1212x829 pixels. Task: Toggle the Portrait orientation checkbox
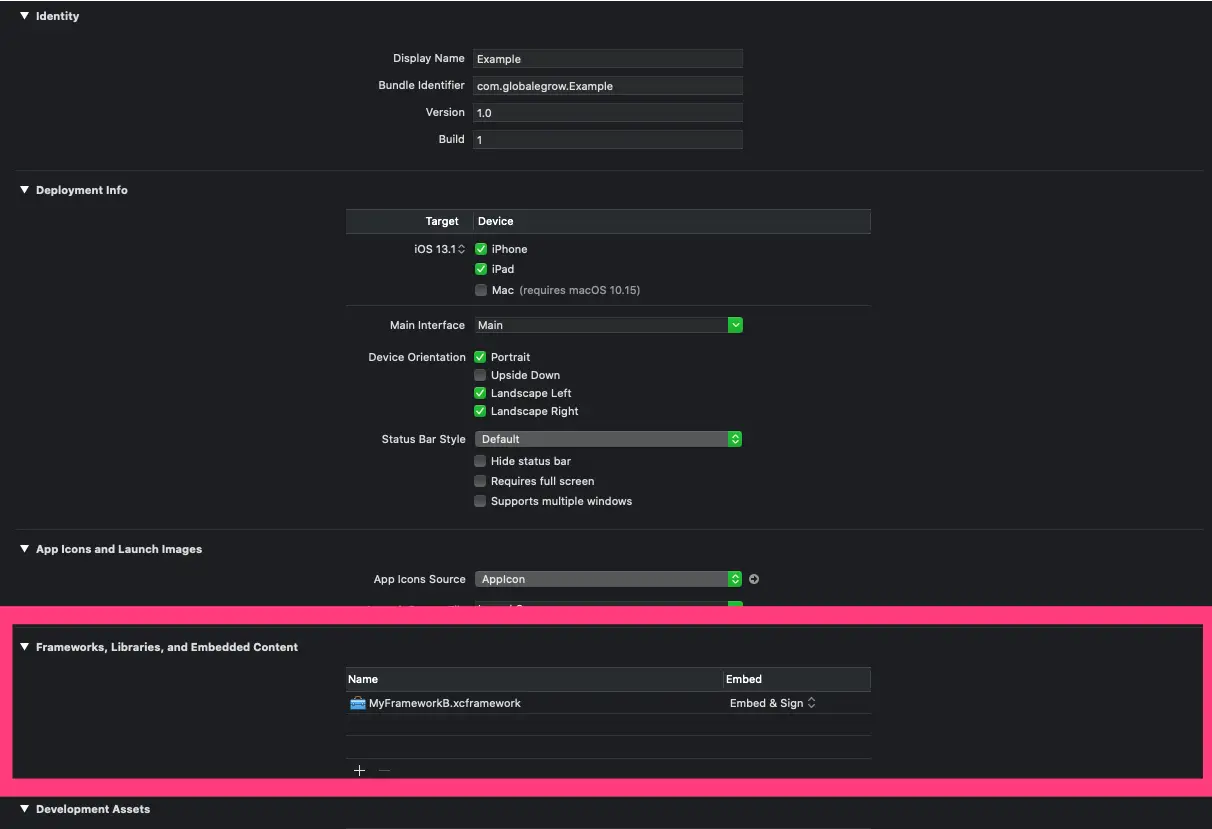(480, 357)
